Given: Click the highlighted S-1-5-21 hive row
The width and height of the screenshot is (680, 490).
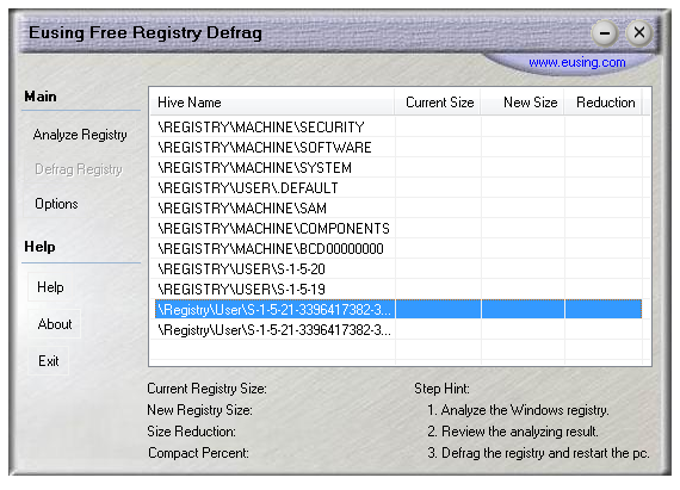Looking at the screenshot, I should [x=398, y=309].
